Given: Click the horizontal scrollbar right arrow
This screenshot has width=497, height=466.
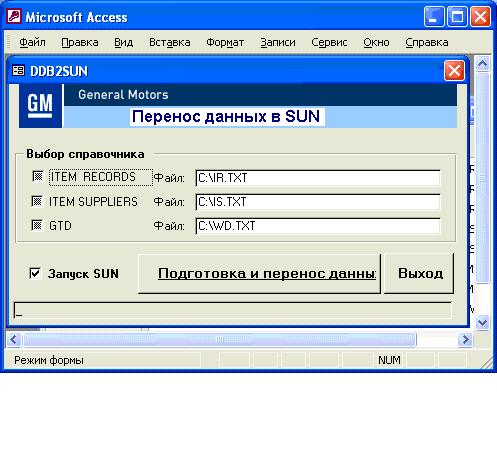Looking at the screenshot, I should pyautogui.click(x=465, y=340).
